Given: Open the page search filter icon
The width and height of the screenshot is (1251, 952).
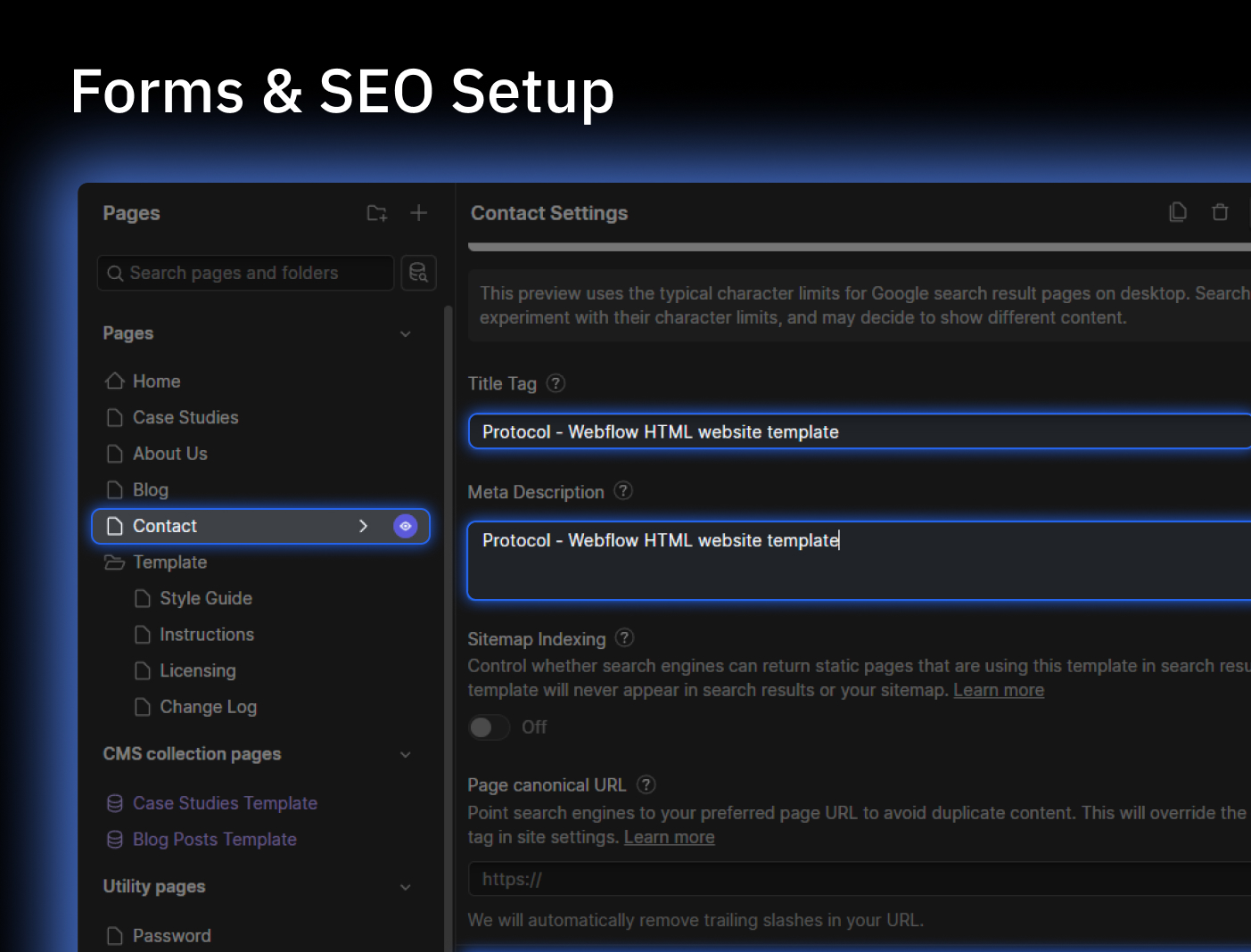Looking at the screenshot, I should [418, 273].
